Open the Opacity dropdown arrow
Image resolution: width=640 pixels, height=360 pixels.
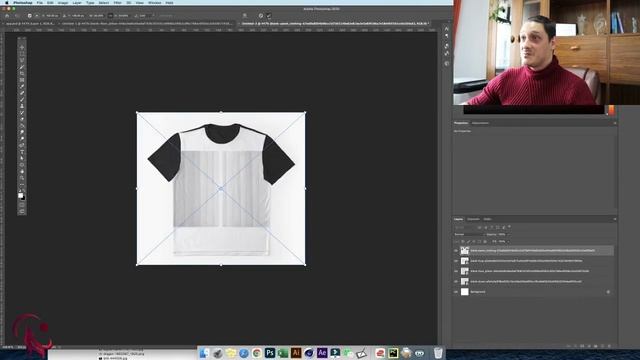508,234
